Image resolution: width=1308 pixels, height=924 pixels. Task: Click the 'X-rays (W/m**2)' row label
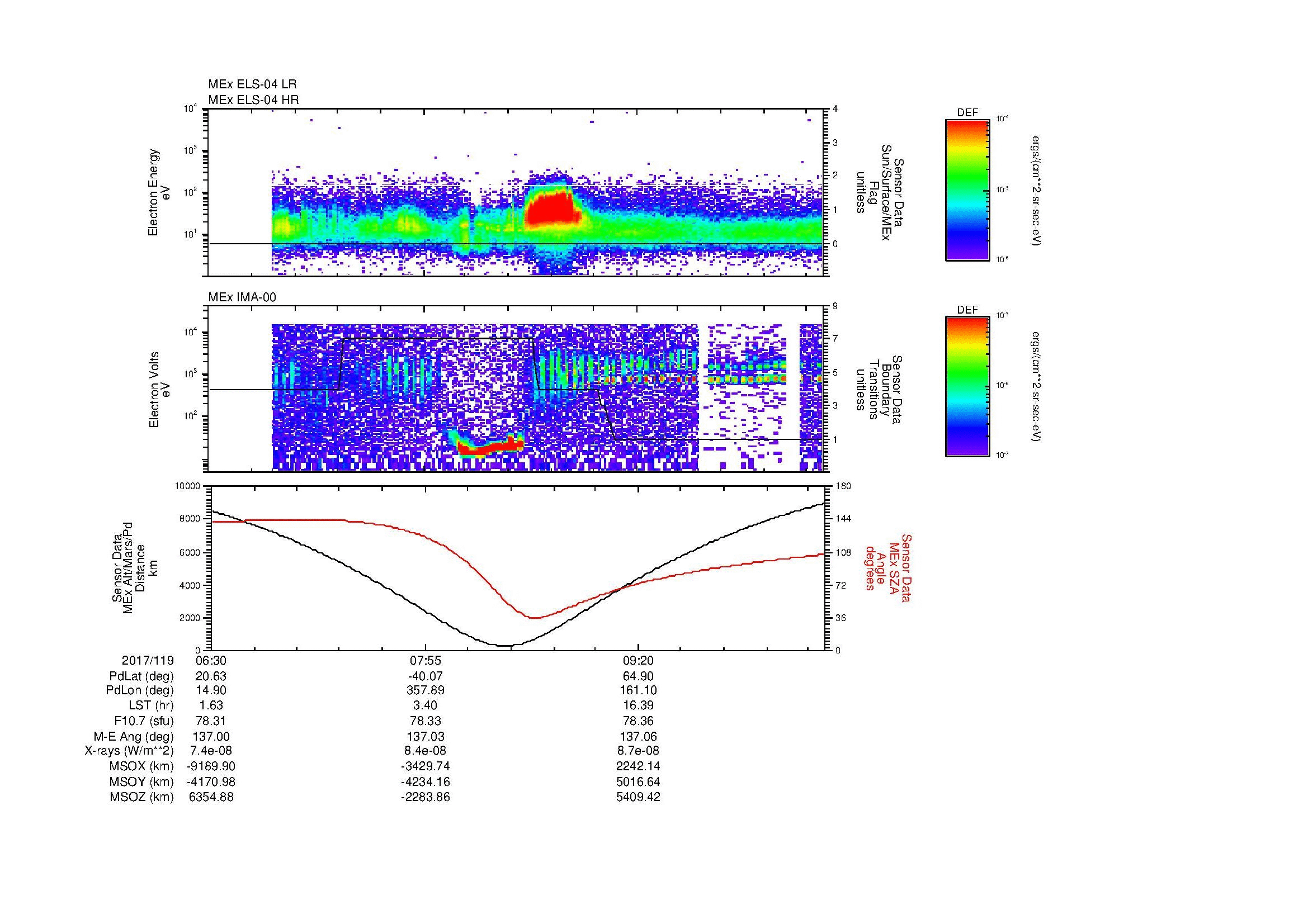129,751
